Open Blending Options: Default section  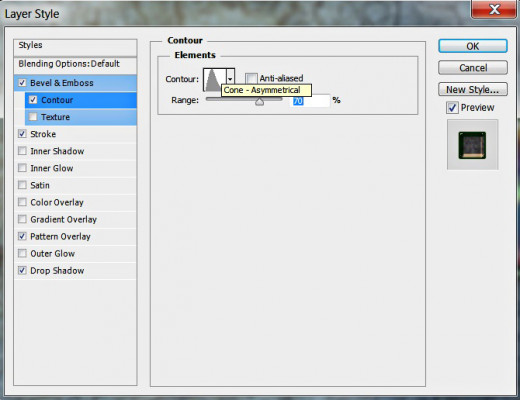(75, 65)
